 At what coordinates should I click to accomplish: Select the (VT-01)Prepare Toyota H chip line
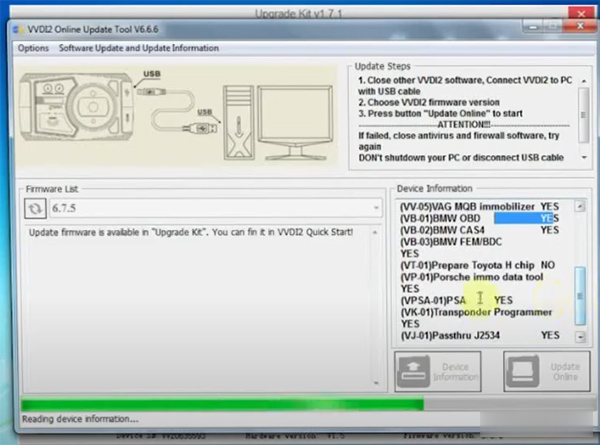[478, 265]
